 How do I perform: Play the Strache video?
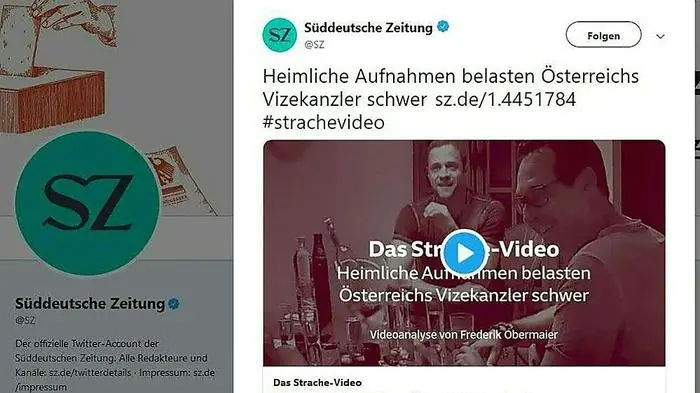[464, 253]
